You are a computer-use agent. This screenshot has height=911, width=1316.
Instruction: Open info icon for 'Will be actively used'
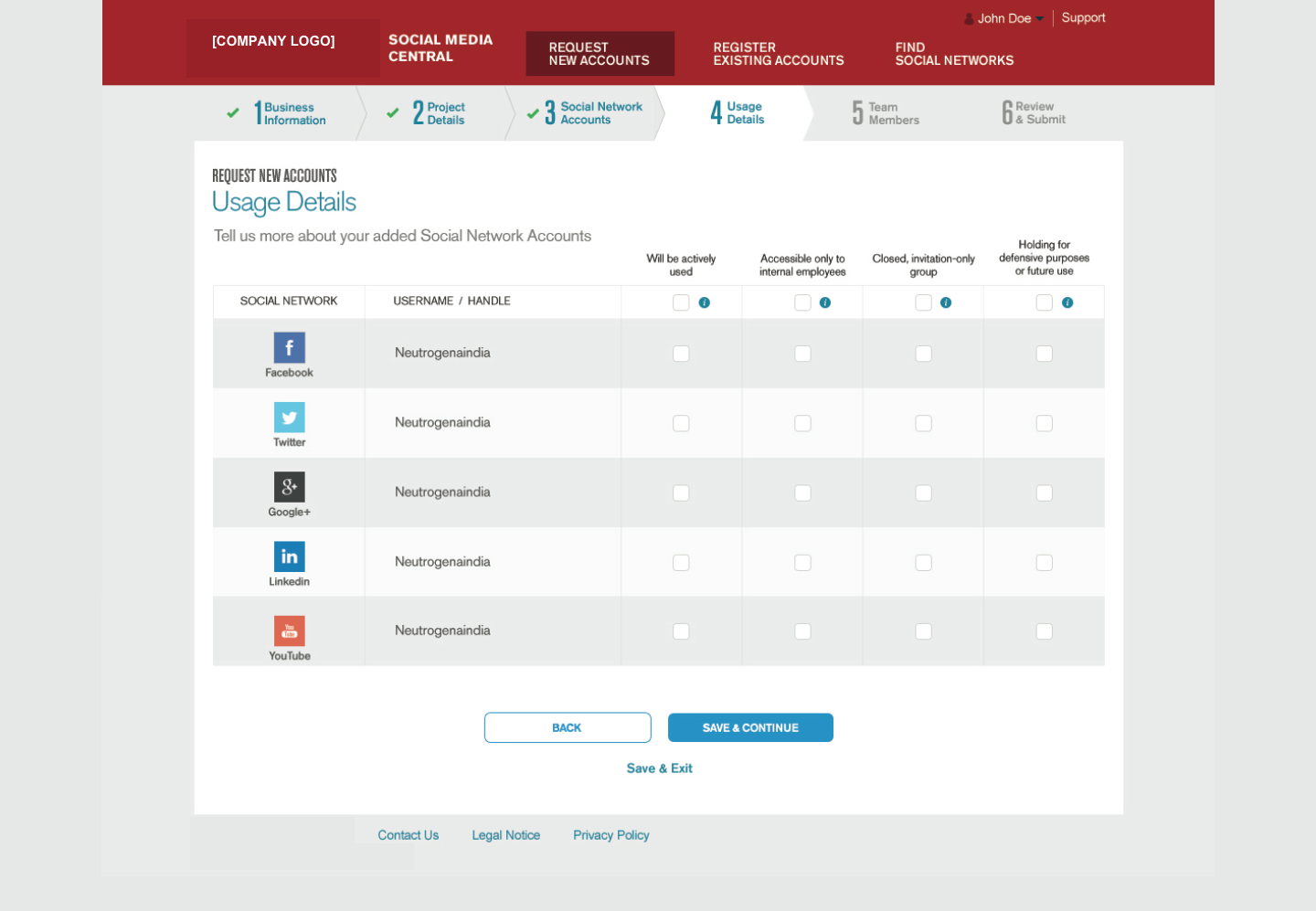click(705, 302)
